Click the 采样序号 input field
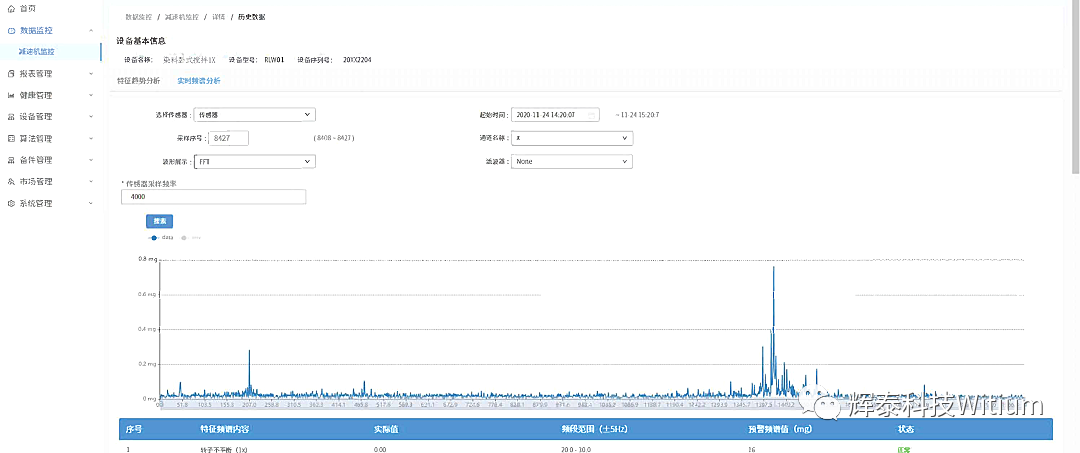This screenshot has height=453, width=1080. tap(227, 138)
